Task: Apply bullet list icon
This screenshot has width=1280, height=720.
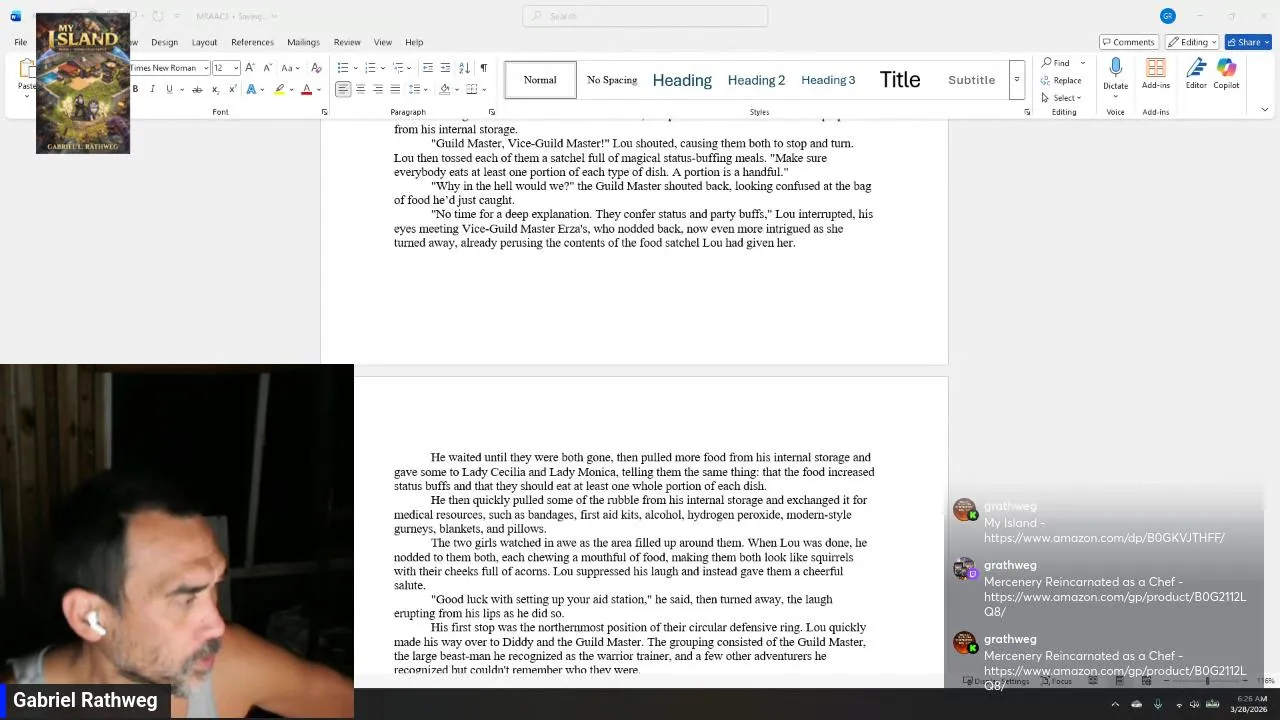Action: tap(343, 68)
